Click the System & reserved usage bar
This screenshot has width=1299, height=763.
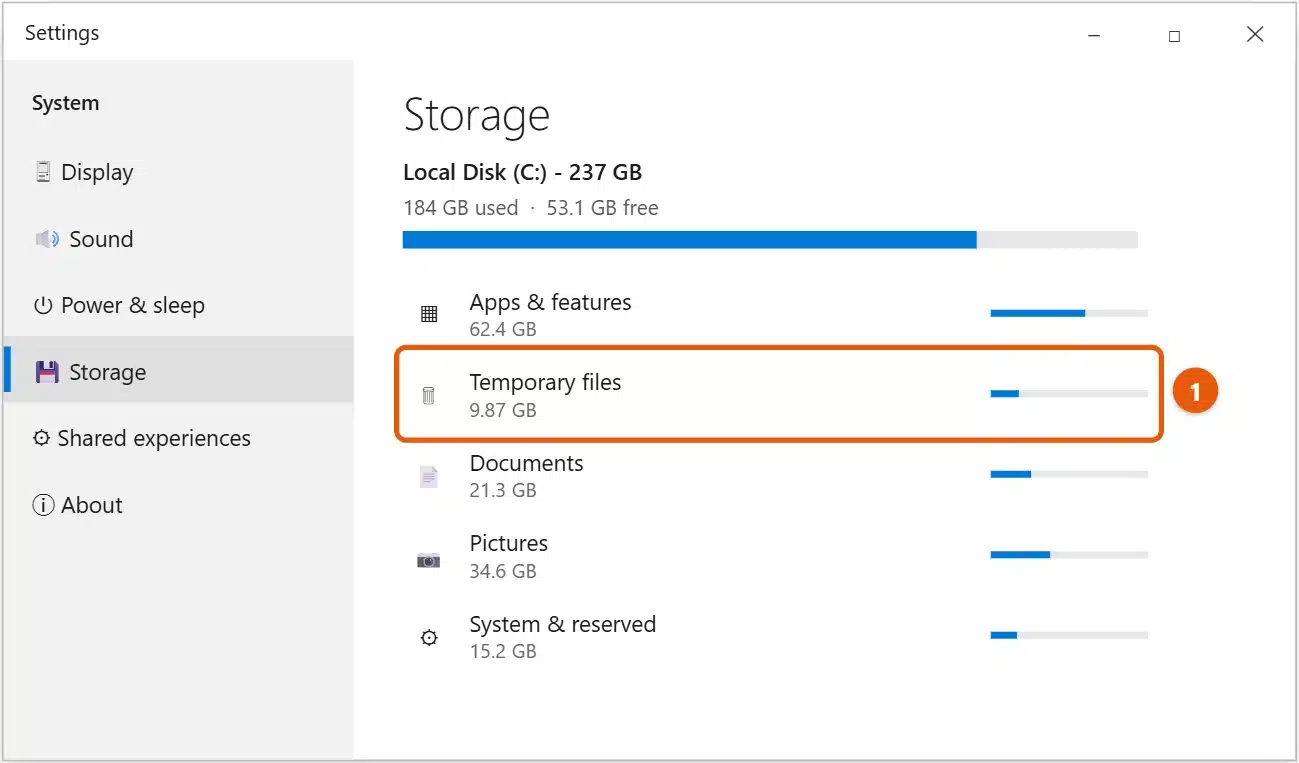1069,635
